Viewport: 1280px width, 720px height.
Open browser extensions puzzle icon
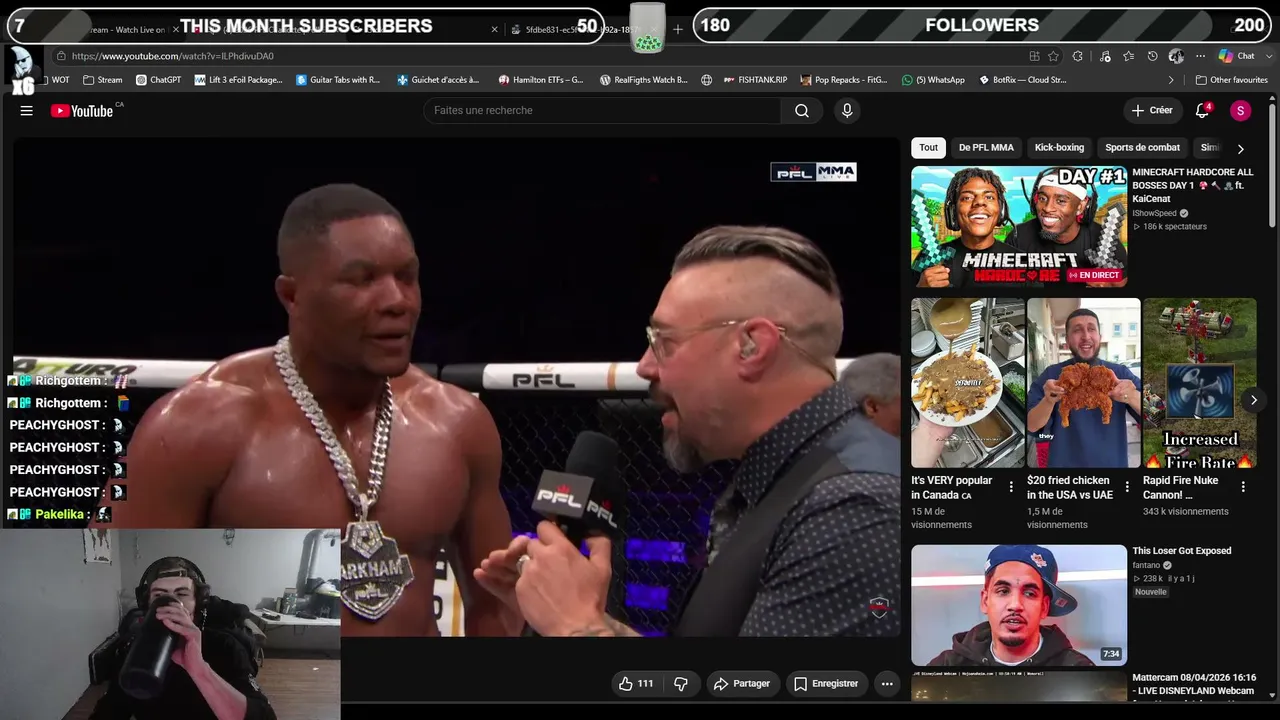[x=1078, y=56]
